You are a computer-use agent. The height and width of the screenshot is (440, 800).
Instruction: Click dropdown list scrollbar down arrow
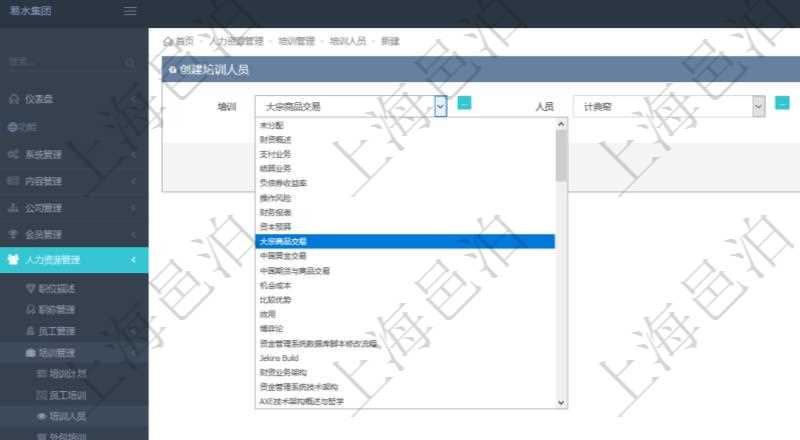tap(561, 403)
